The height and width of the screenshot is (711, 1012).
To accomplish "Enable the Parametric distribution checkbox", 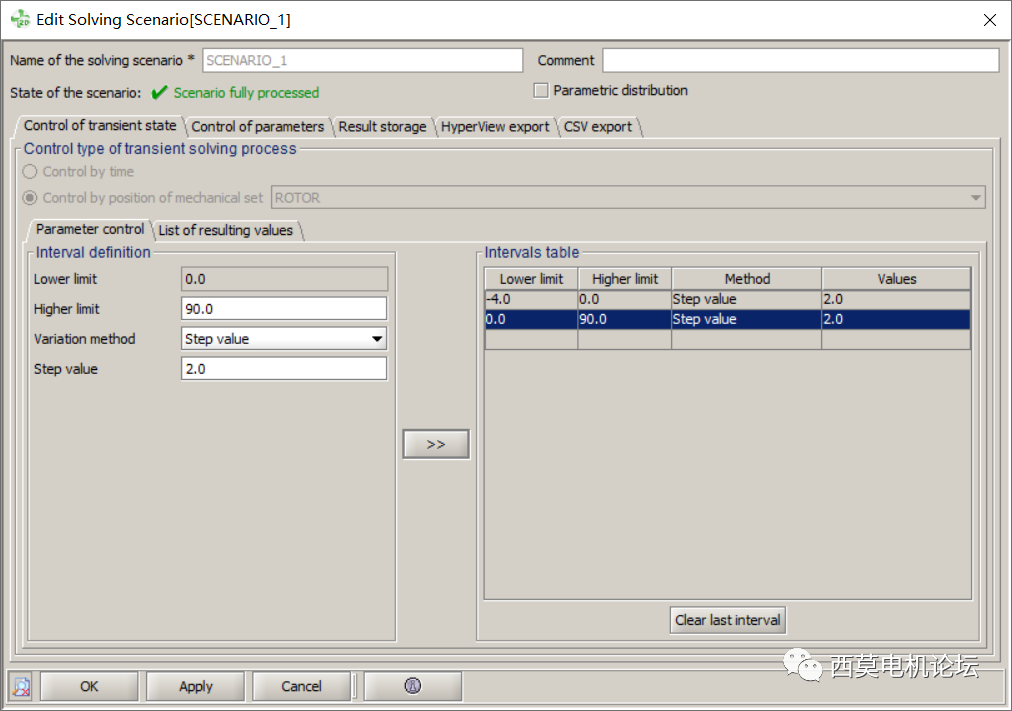I will tap(541, 91).
